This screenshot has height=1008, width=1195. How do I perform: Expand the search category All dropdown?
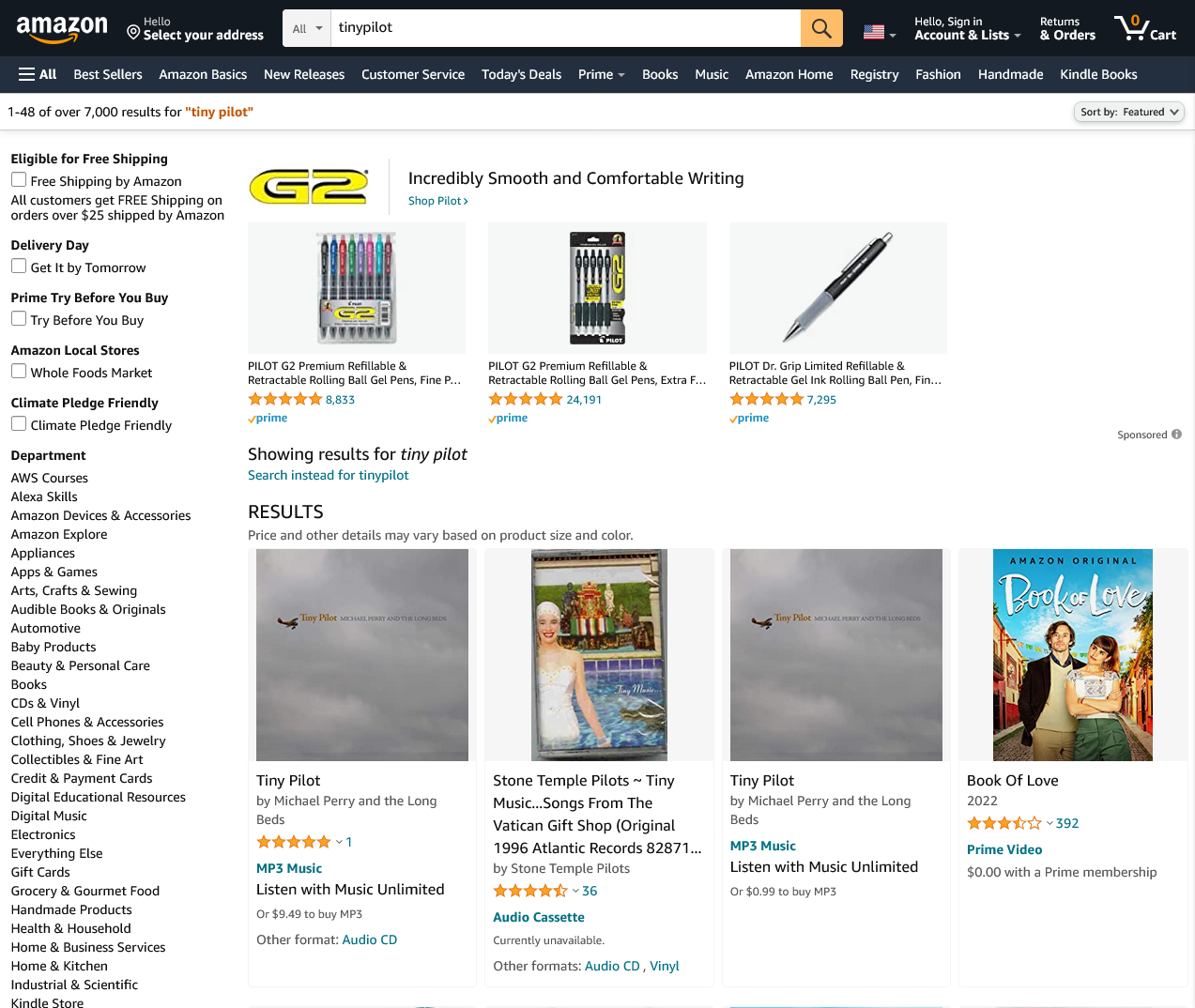[x=307, y=29]
